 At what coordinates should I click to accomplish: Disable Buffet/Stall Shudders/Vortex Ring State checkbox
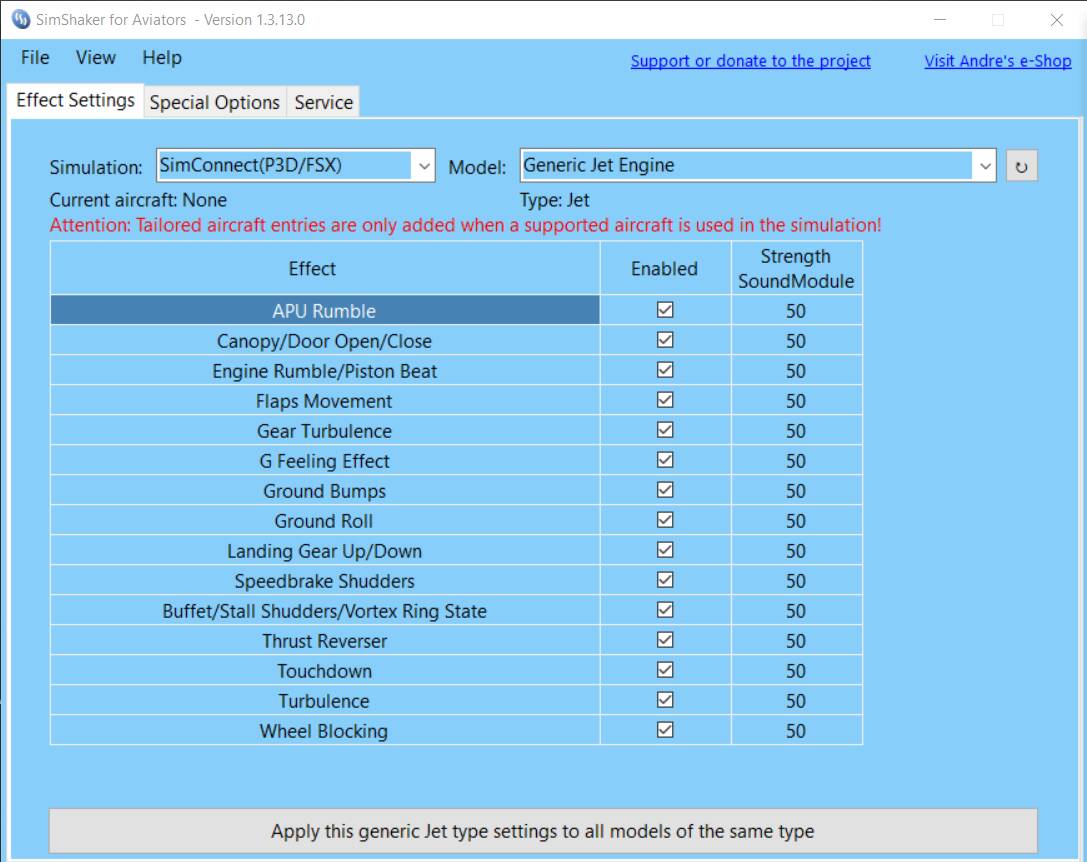tap(665, 610)
